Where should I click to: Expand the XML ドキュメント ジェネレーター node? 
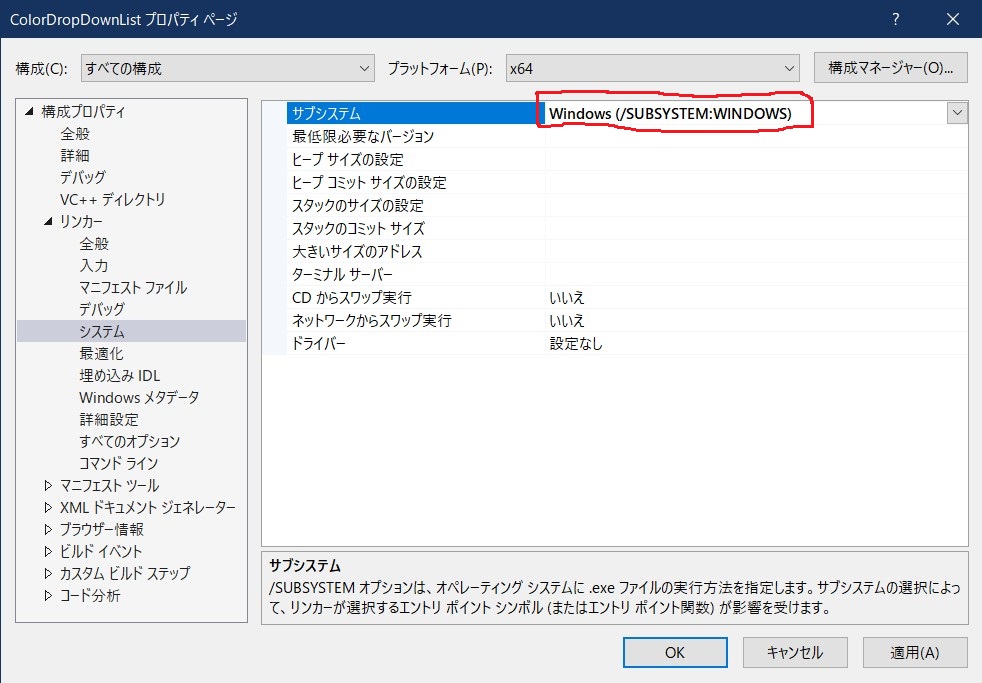(48, 507)
